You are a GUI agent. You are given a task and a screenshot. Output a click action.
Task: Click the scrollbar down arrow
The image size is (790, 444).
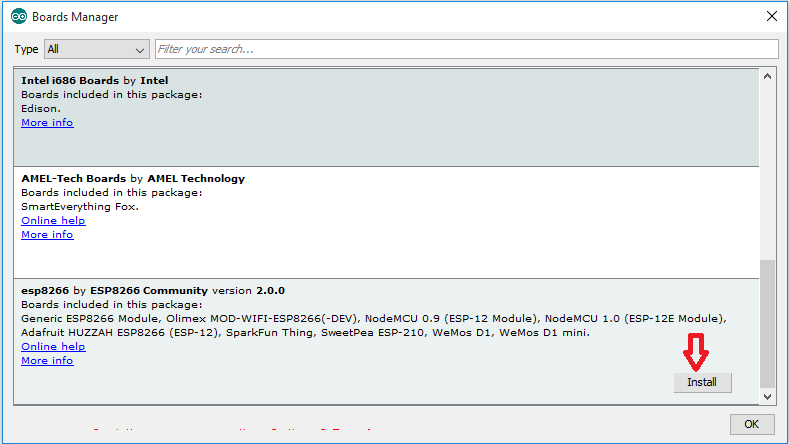click(767, 397)
